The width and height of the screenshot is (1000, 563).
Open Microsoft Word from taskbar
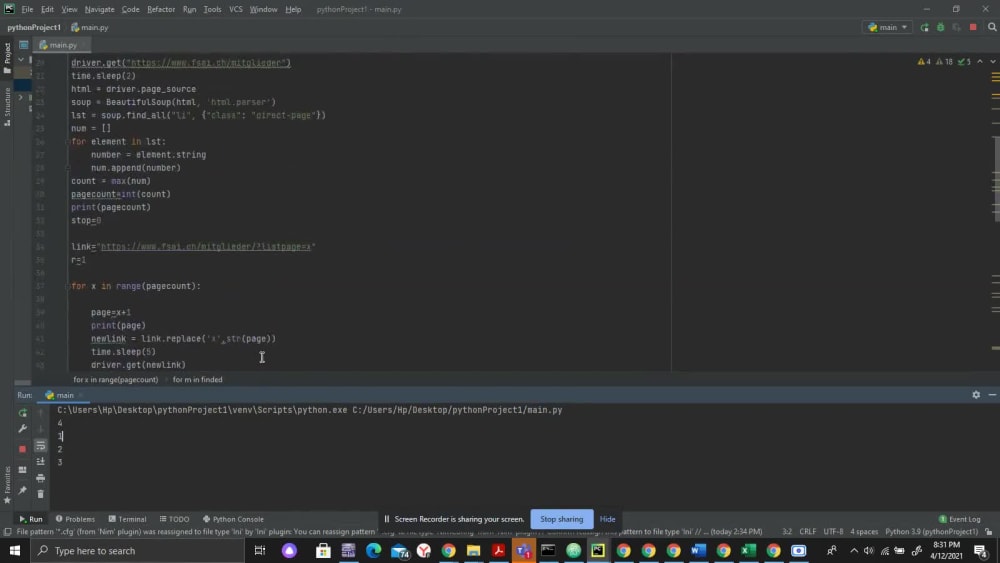(698, 550)
